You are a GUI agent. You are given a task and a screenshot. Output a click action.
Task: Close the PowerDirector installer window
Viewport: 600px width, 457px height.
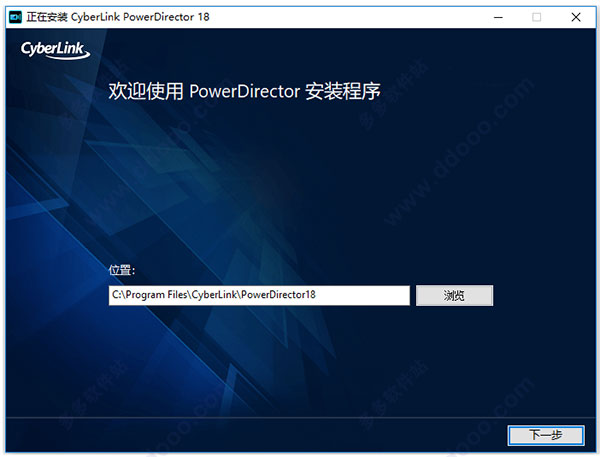coord(576,17)
